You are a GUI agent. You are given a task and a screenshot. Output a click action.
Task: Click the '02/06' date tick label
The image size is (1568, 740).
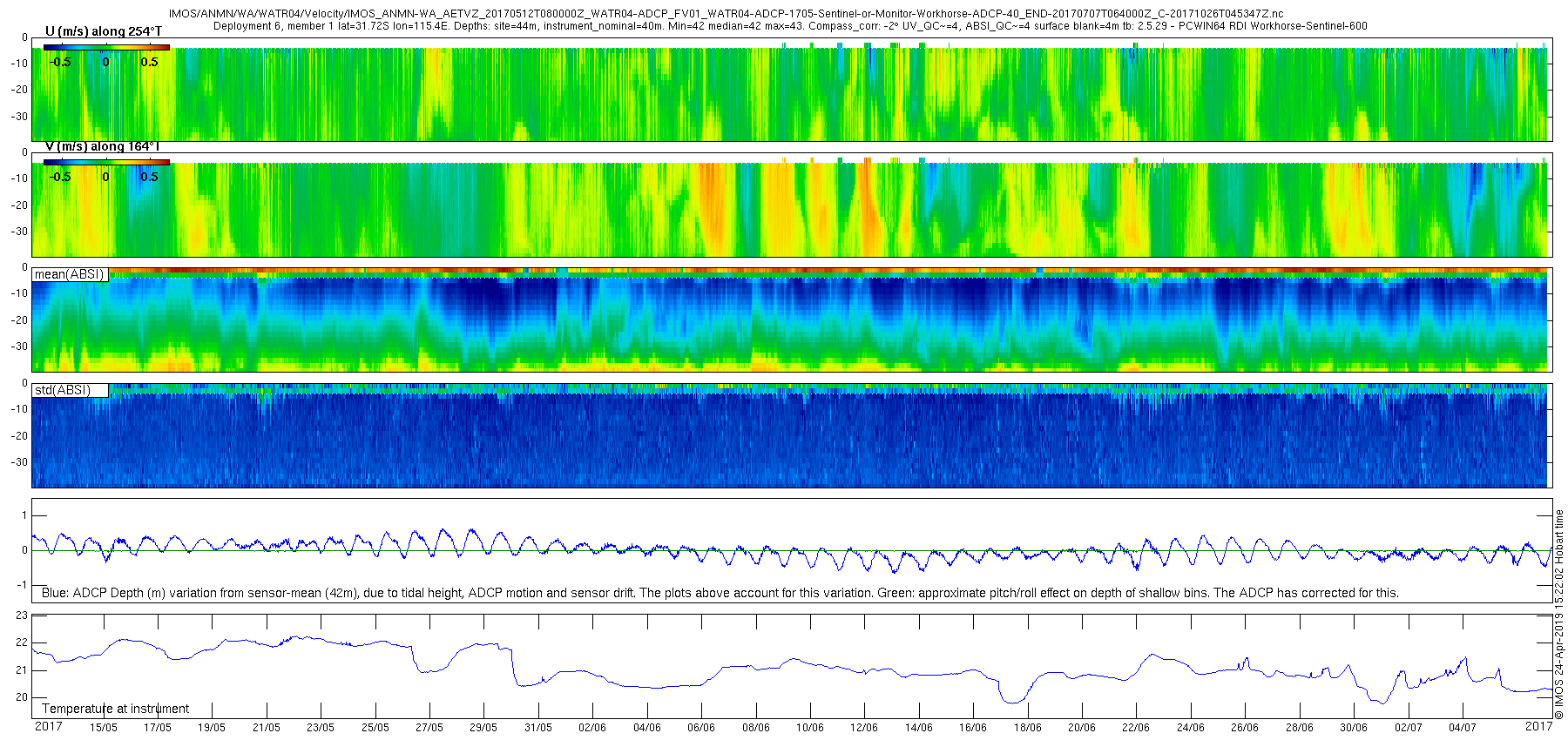pyautogui.click(x=592, y=728)
